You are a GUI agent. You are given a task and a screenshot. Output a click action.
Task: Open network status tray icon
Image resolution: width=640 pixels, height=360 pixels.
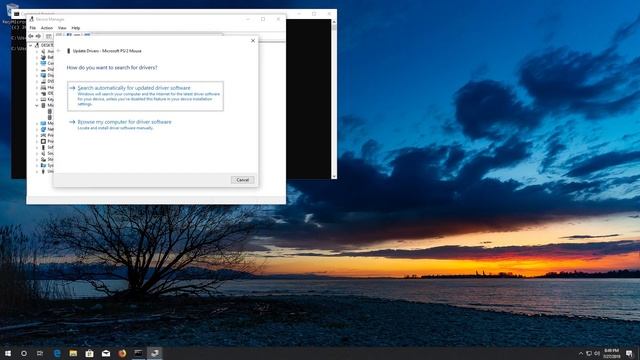[x=589, y=353]
